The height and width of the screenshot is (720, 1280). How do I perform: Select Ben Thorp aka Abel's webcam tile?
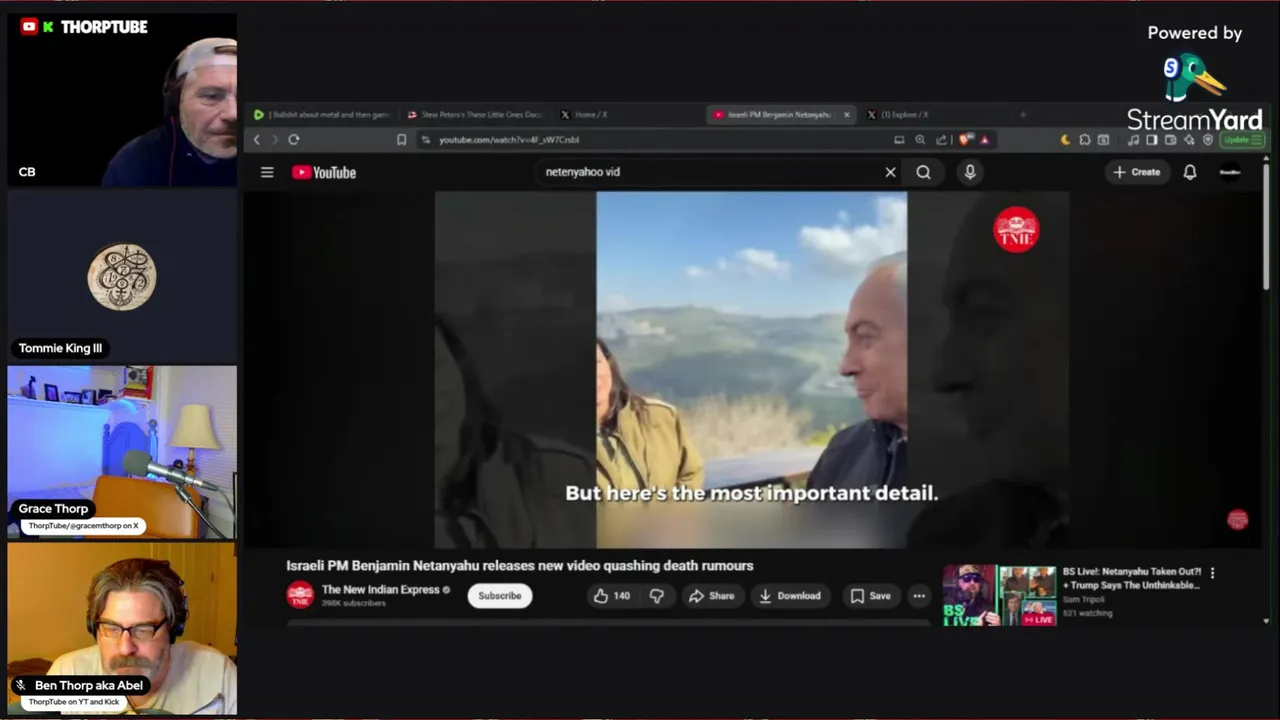[x=122, y=629]
